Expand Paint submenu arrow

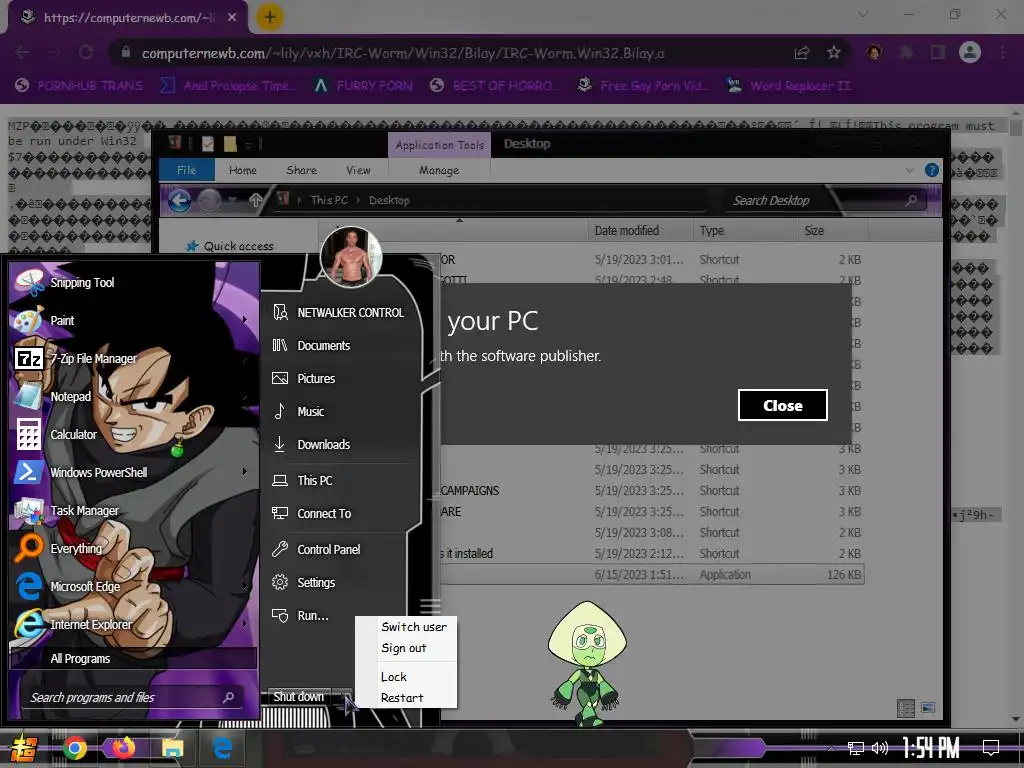point(245,320)
